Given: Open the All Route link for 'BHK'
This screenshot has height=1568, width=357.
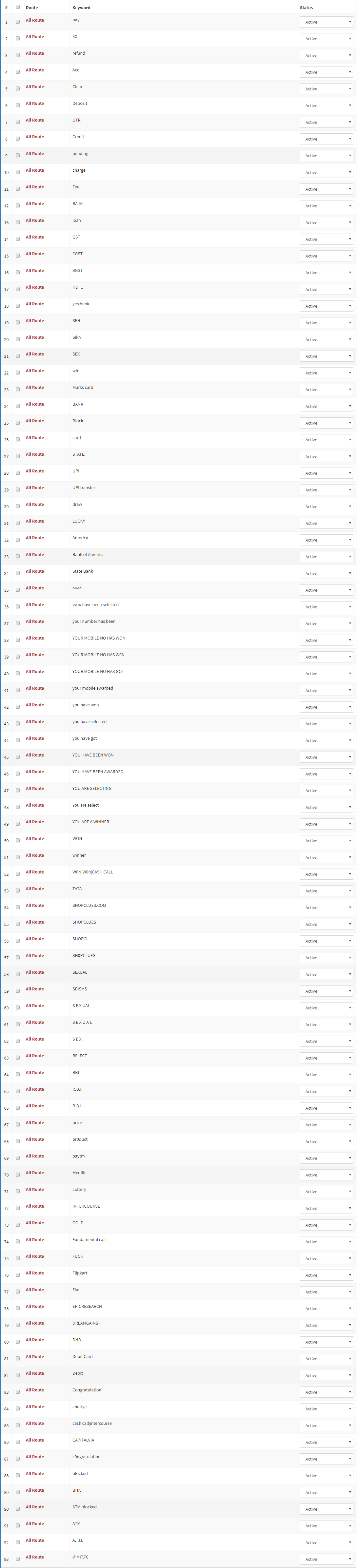Looking at the screenshot, I should (x=35, y=1490).
